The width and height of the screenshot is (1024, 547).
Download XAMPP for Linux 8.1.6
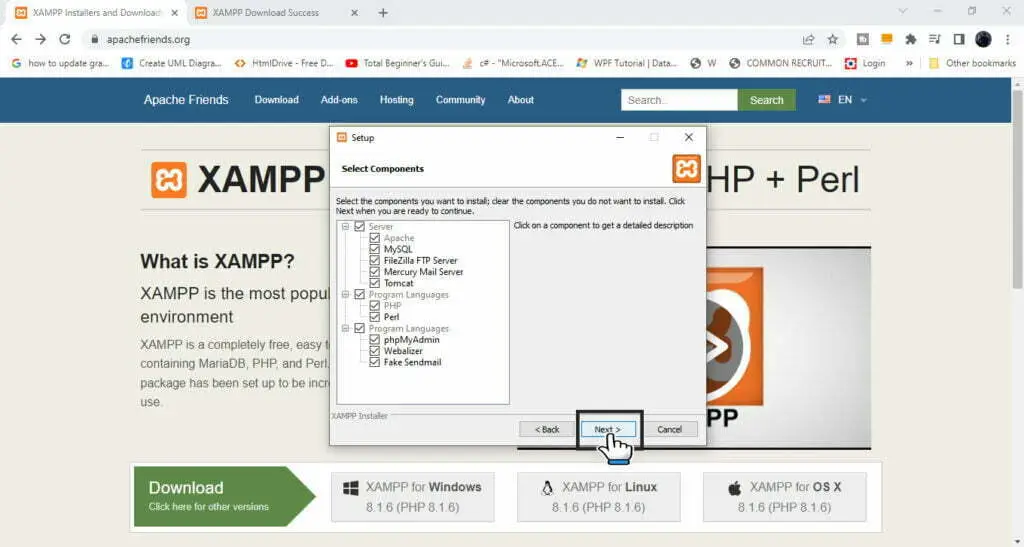pyautogui.click(x=599, y=497)
